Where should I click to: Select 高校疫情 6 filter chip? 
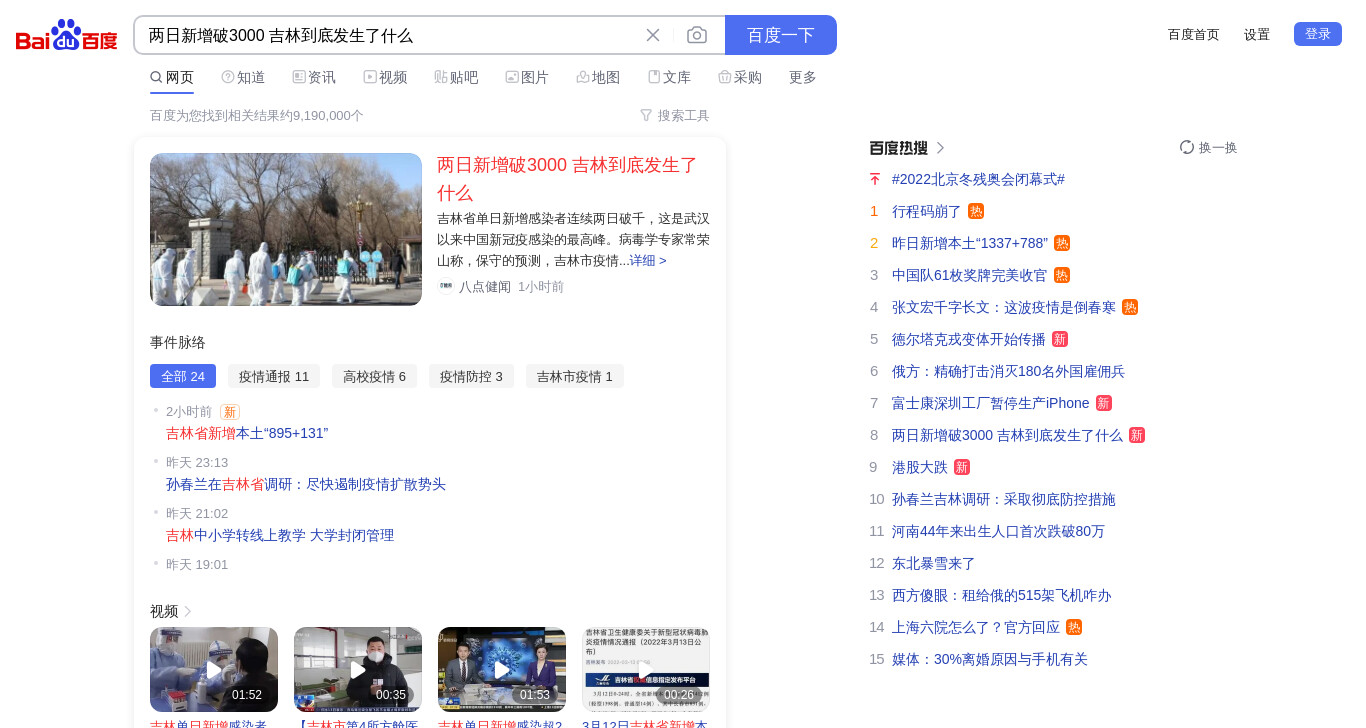(x=374, y=376)
